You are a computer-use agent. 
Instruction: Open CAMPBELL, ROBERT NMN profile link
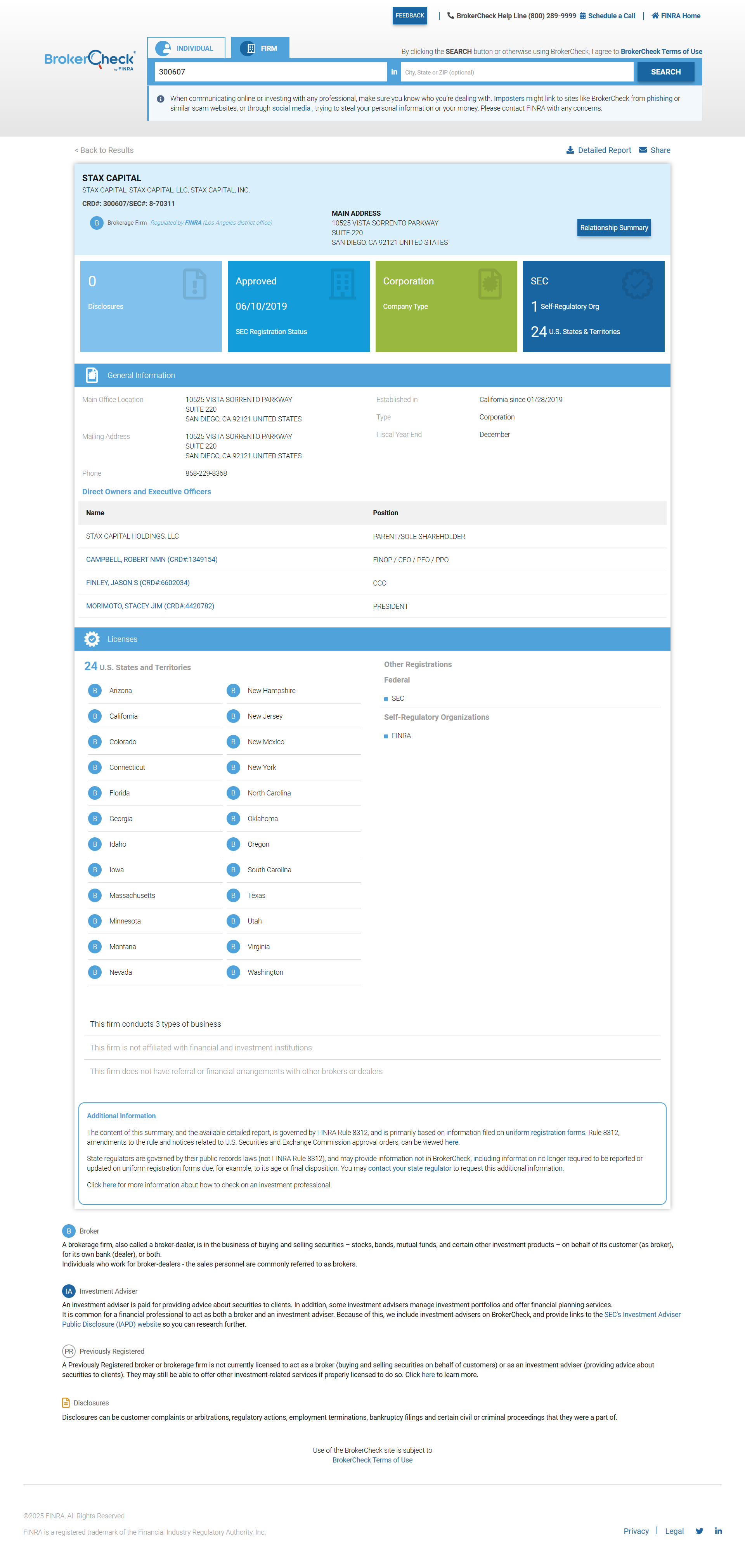coord(152,560)
